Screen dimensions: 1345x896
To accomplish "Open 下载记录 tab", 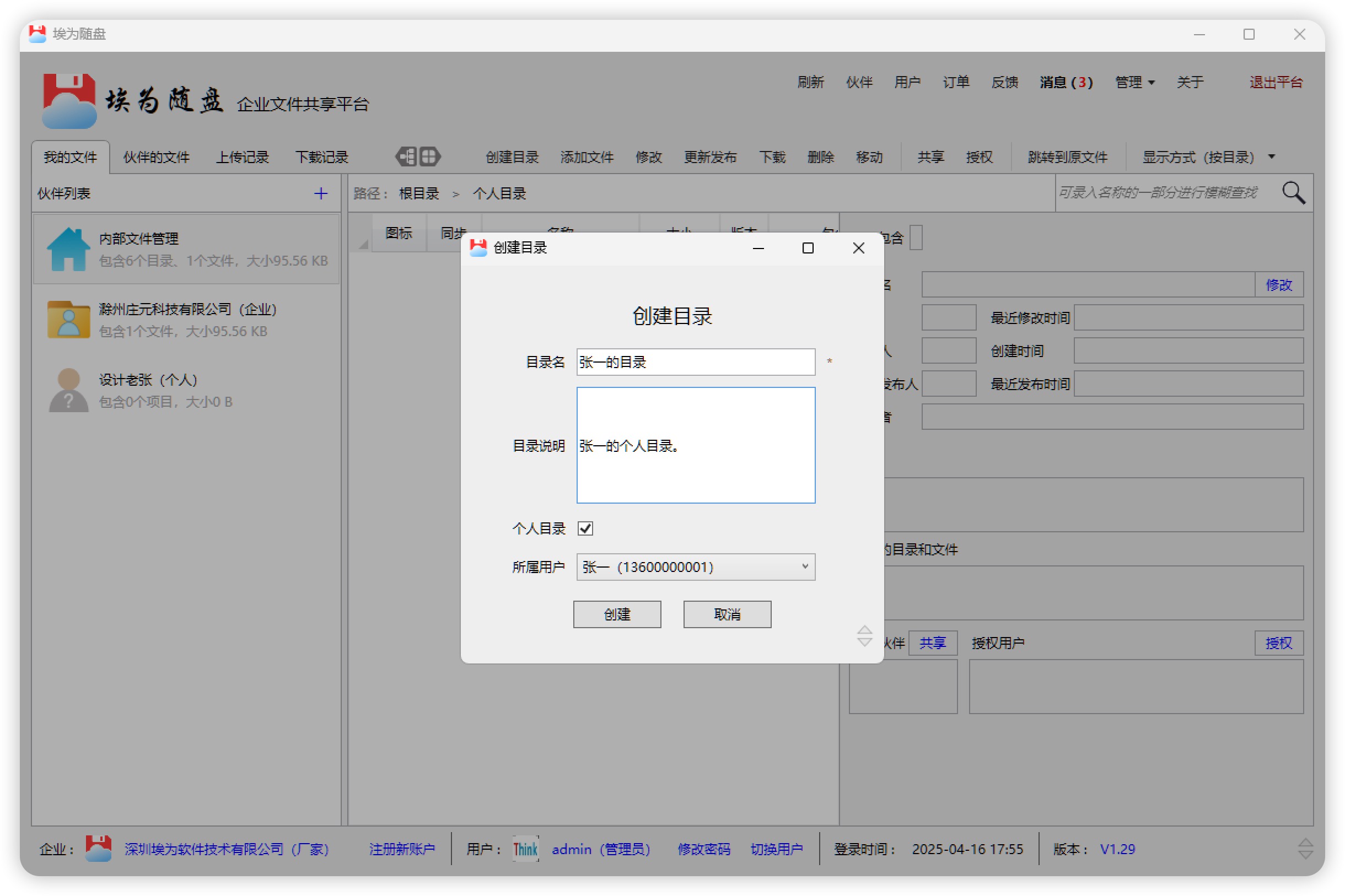I will click(x=322, y=157).
